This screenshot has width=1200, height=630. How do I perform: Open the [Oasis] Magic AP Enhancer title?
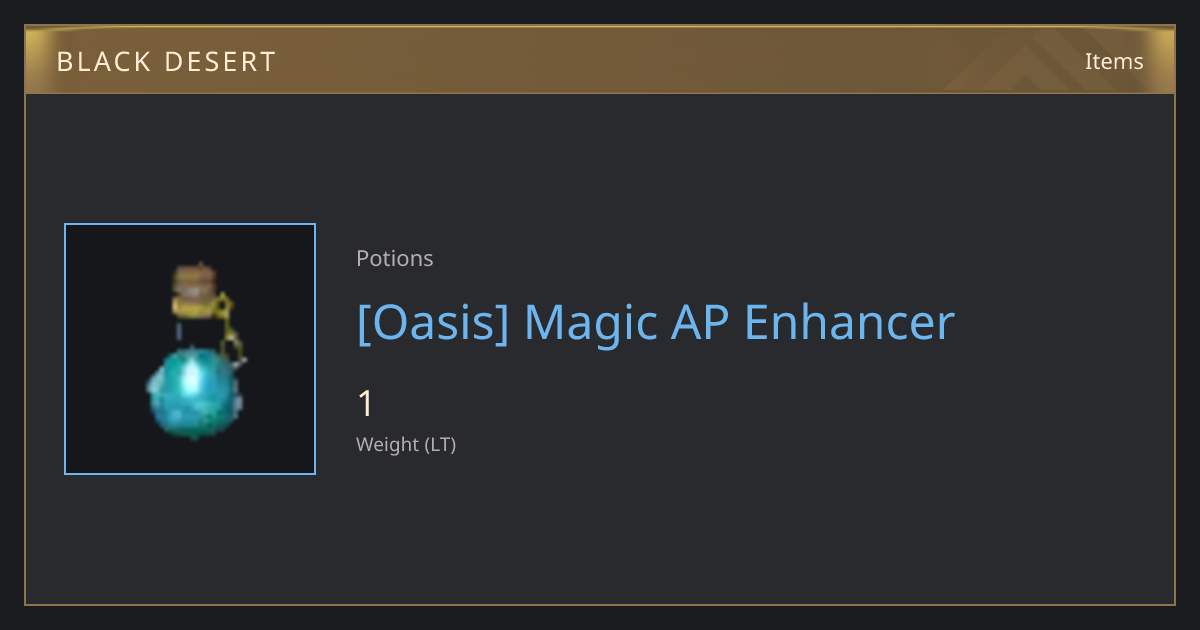[x=656, y=323]
